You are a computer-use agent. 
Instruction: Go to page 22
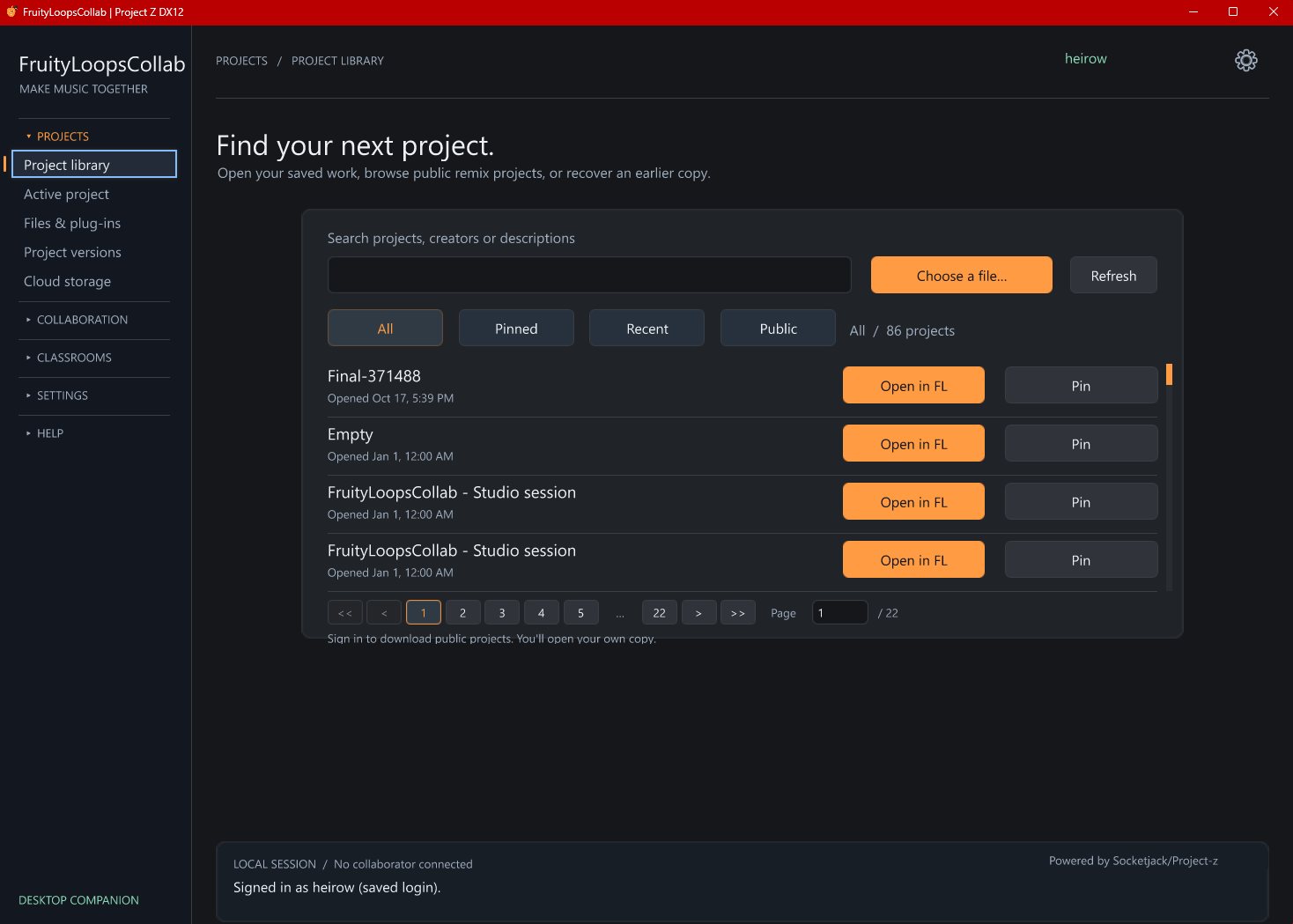(x=660, y=613)
